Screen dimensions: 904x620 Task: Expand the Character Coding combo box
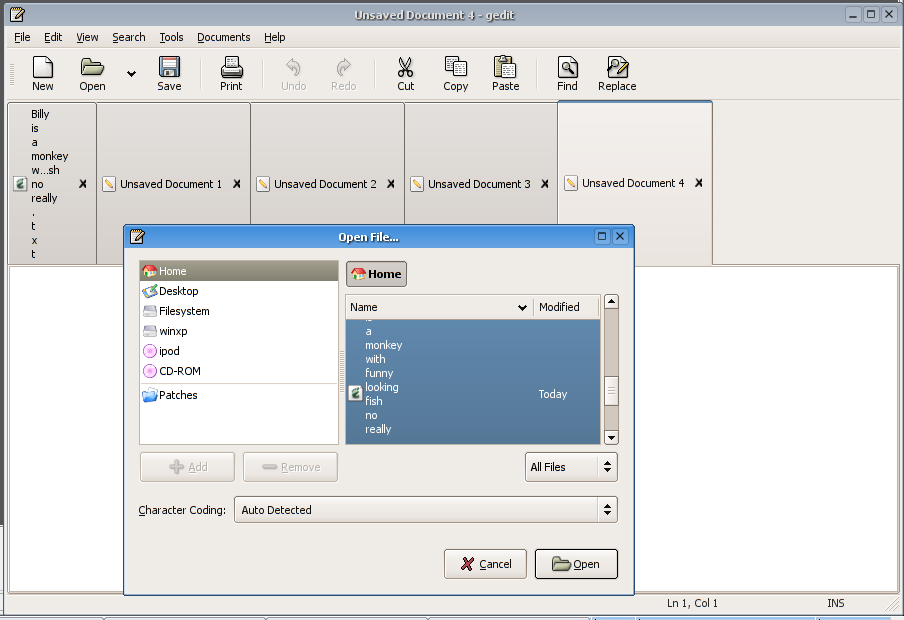pos(425,510)
